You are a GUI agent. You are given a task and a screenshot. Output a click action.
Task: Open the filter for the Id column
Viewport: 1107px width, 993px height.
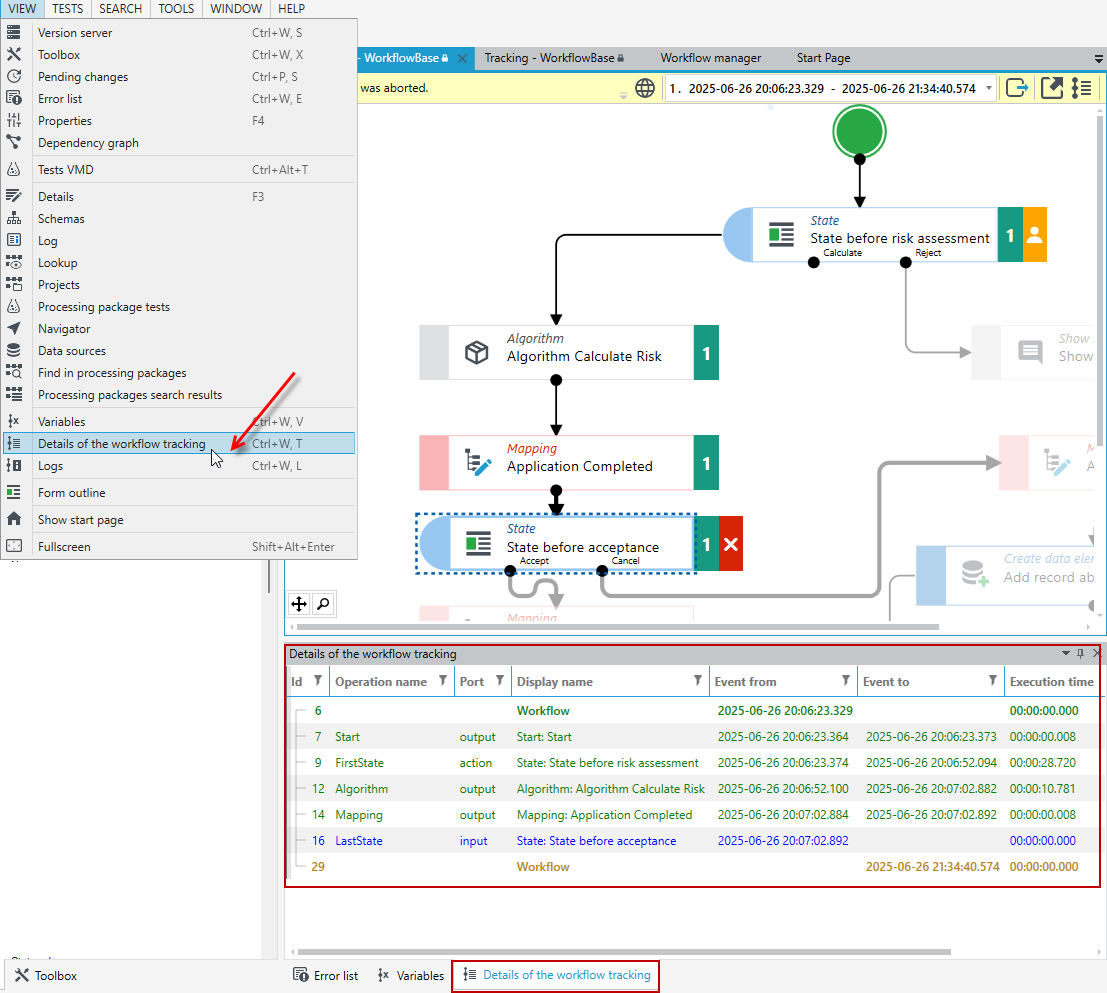[318, 680]
